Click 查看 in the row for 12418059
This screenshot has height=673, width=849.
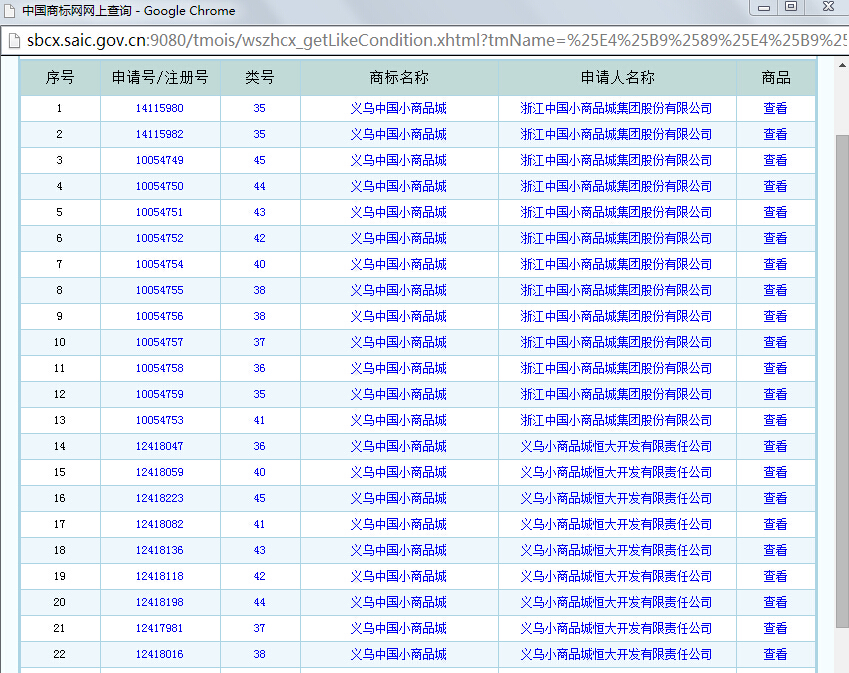point(775,472)
